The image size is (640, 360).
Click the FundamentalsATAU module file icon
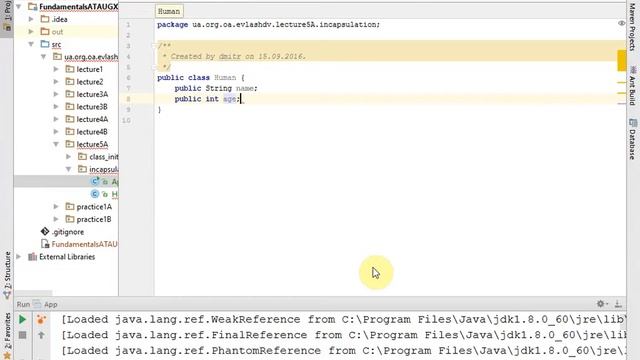pos(45,244)
